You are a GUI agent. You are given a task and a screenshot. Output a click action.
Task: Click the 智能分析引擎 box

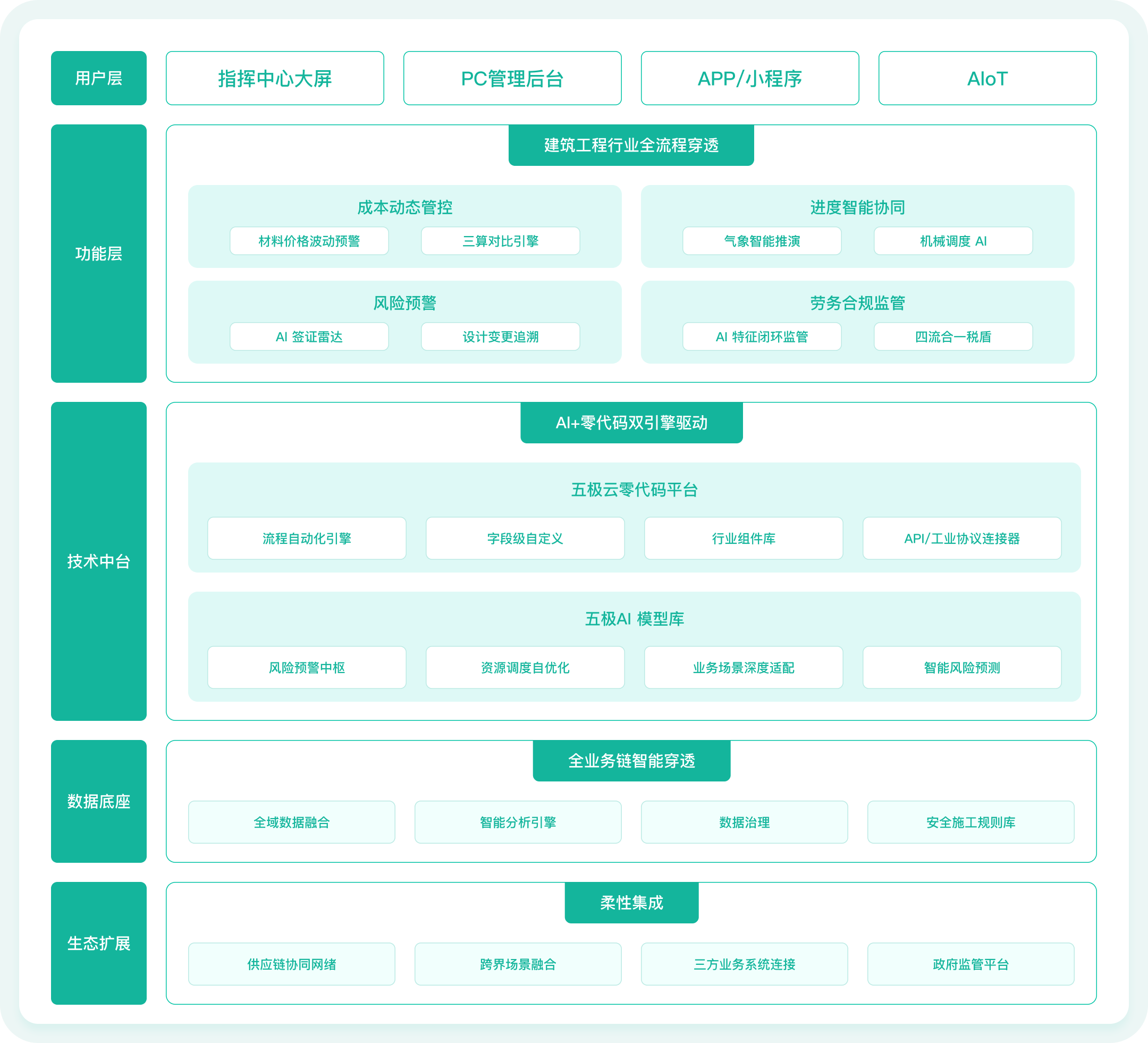click(518, 822)
